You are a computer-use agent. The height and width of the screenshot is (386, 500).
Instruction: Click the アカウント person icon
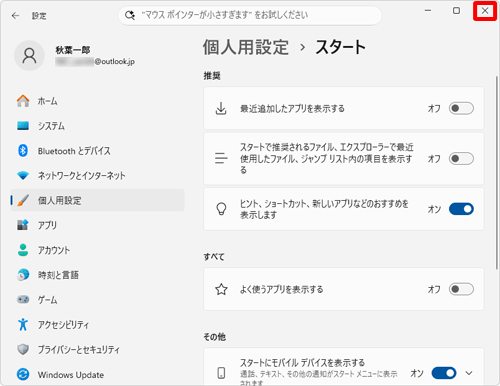pos(23,250)
